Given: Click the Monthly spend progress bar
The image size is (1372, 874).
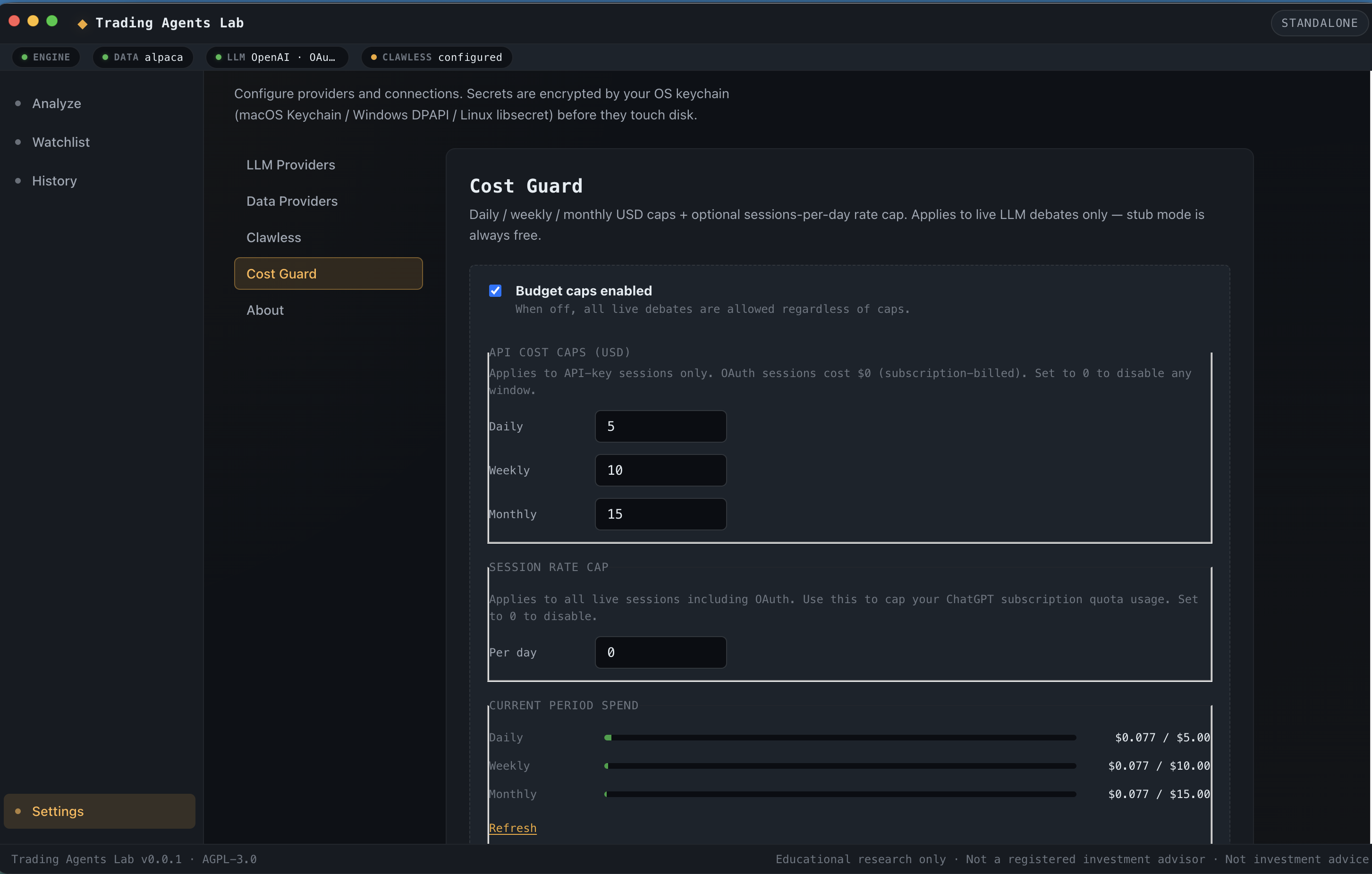Looking at the screenshot, I should point(840,794).
